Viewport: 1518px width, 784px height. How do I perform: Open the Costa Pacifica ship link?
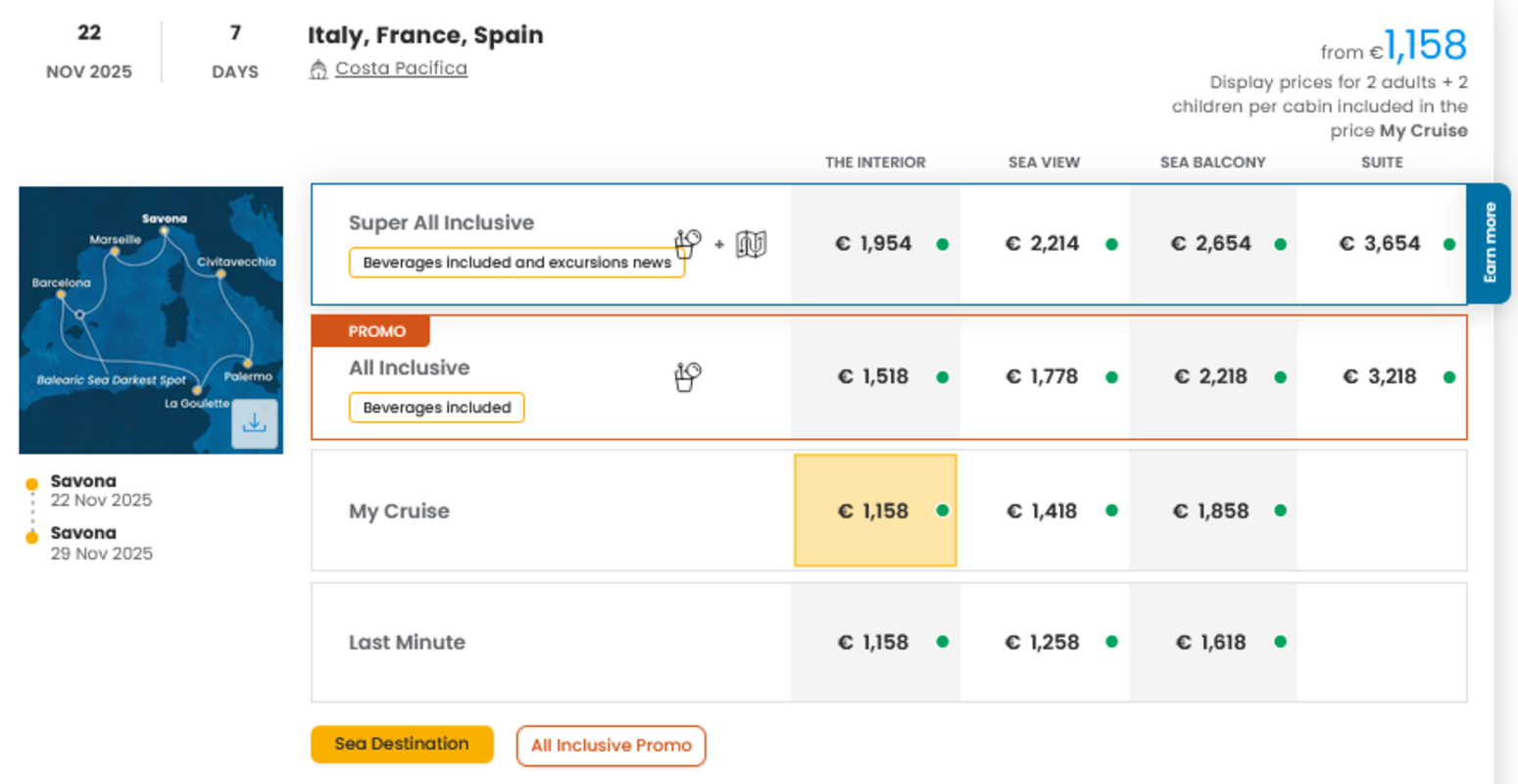[401, 69]
